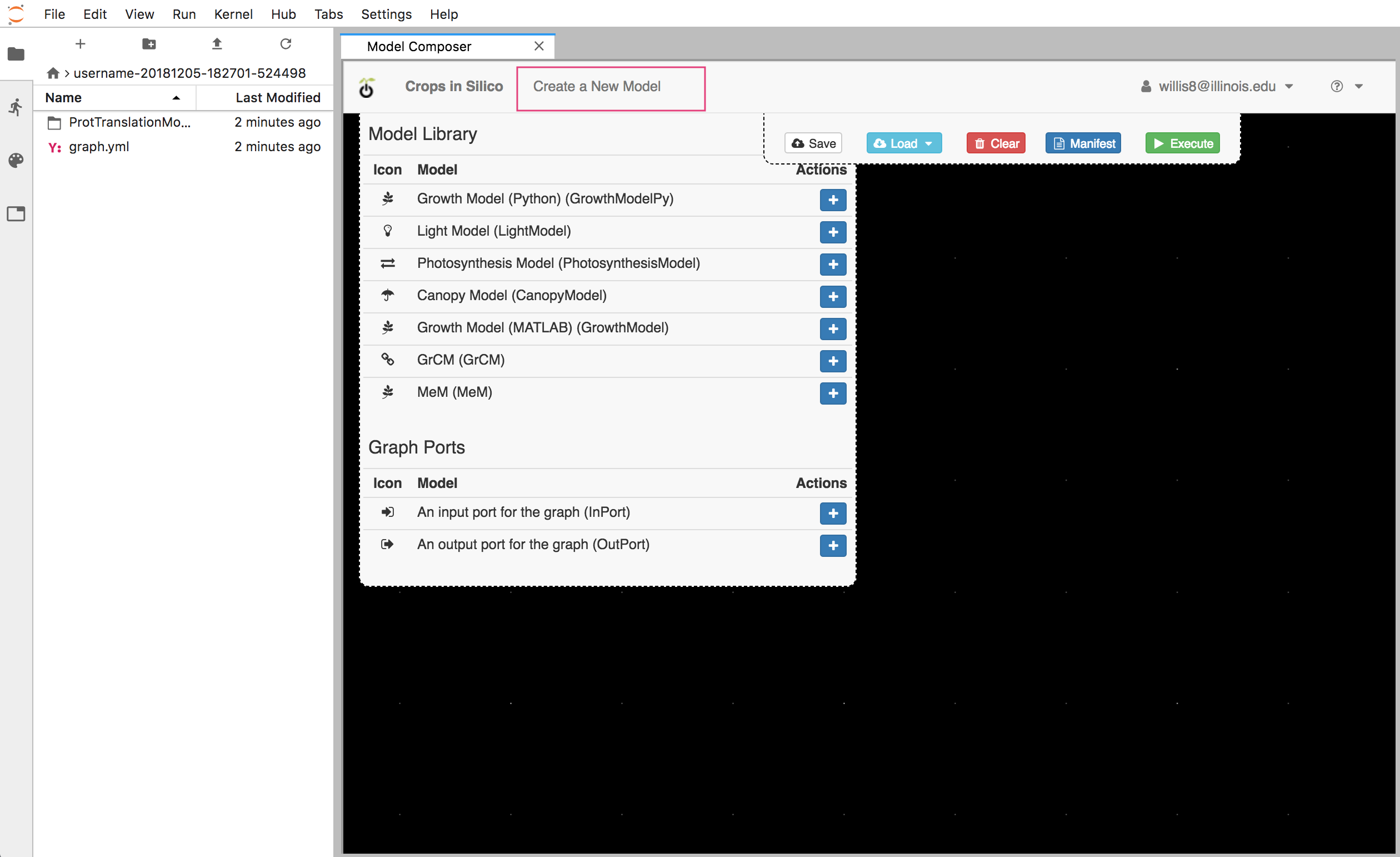Click the InPort sign-in arrow icon

tap(388, 512)
